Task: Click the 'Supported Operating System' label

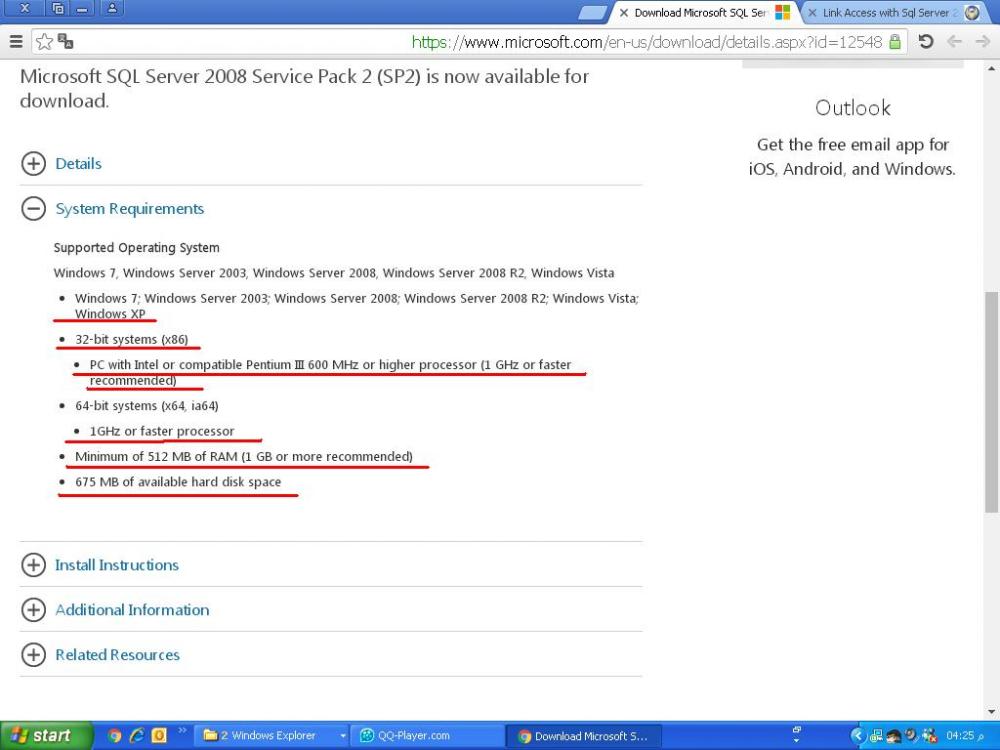Action: pos(136,247)
